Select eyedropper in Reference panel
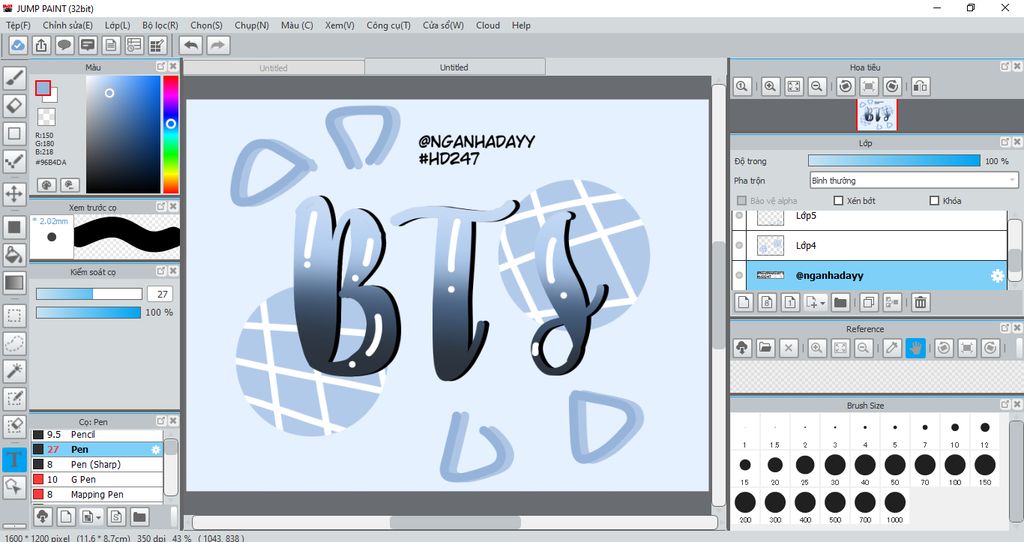The height and width of the screenshot is (542, 1024). click(x=892, y=348)
